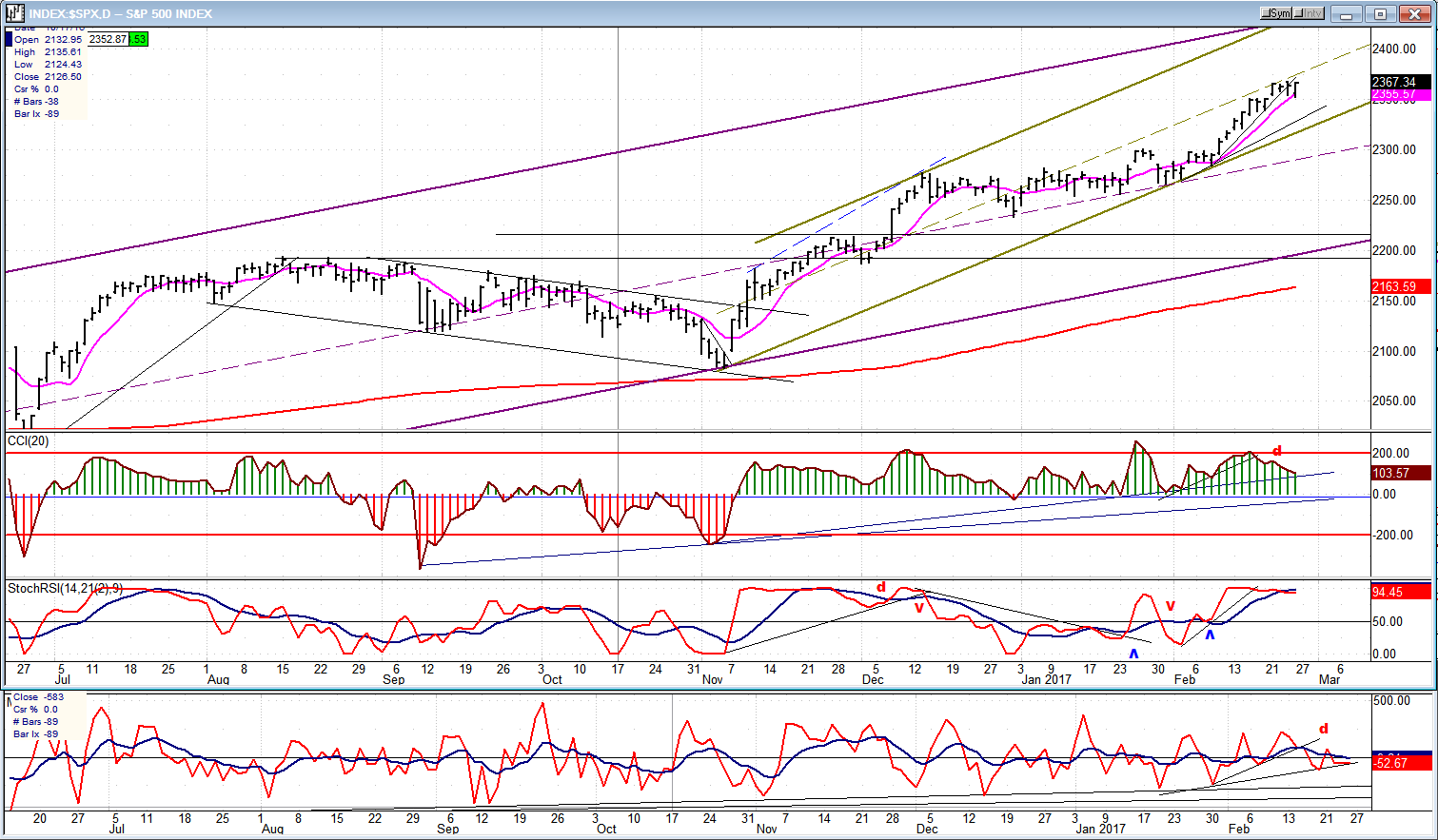Screen dimensions: 1438x840
Task: Select the StochRSI indicator label
Action: (65, 589)
